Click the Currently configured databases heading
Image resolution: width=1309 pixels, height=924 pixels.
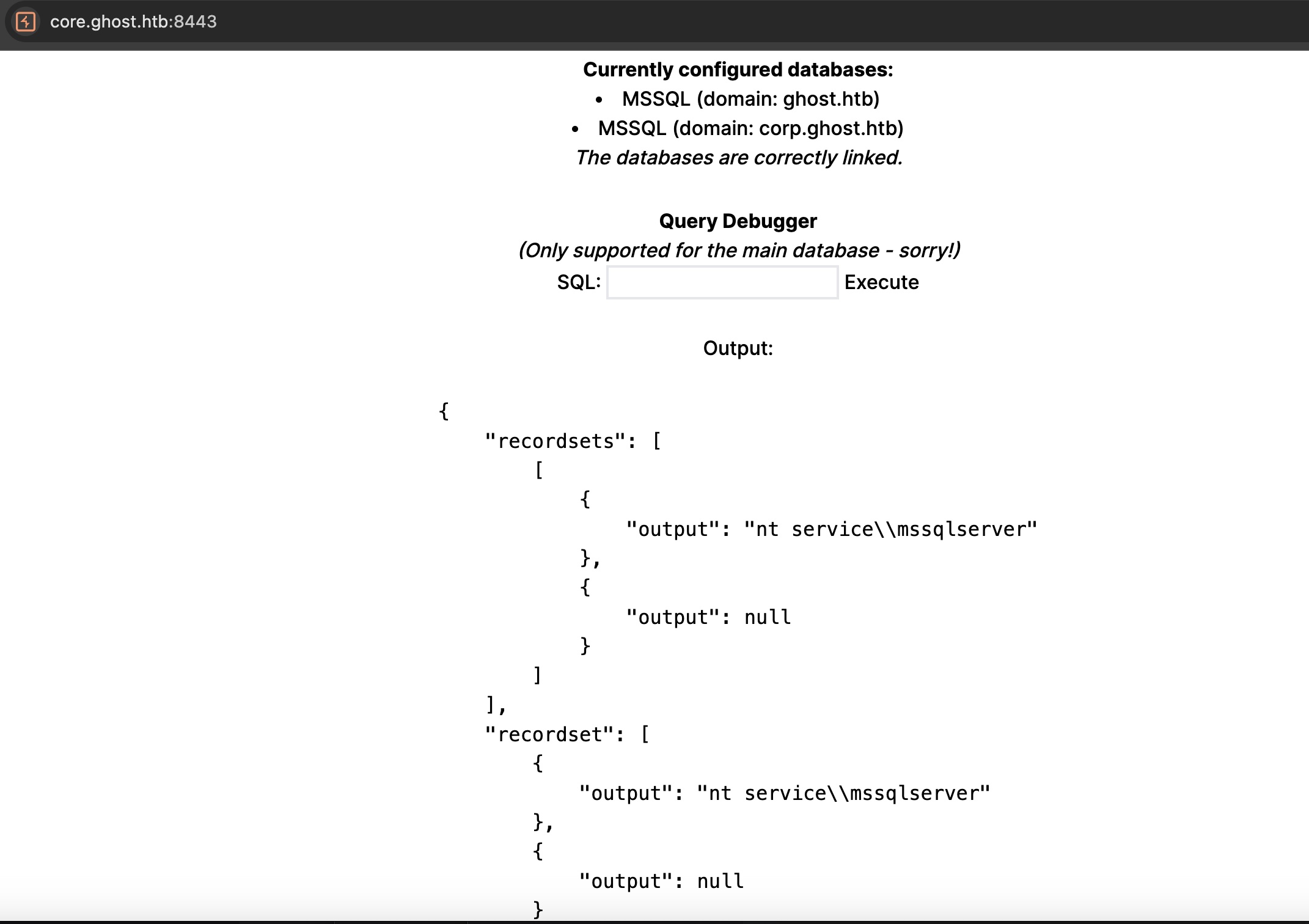pos(738,70)
